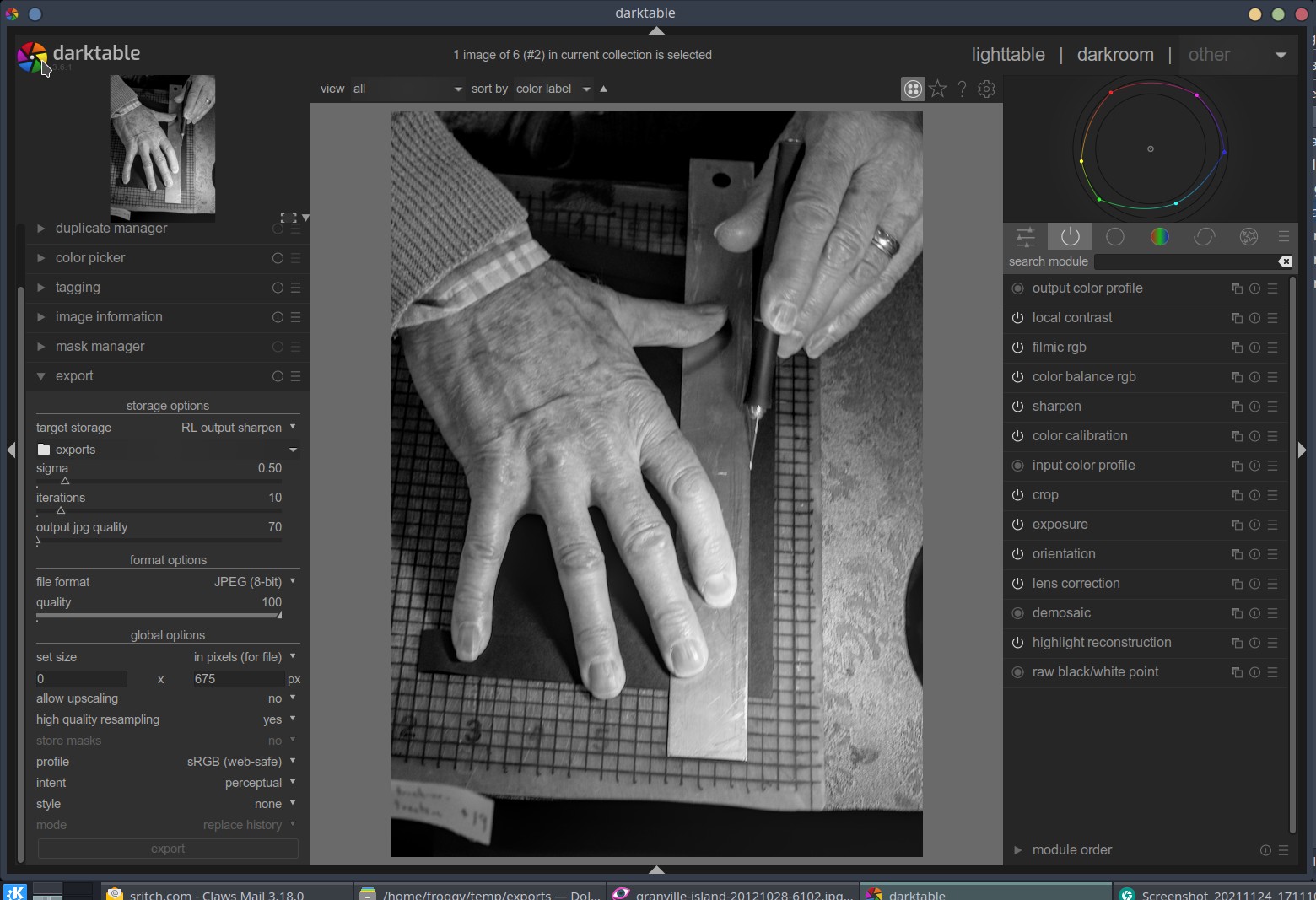Viewport: 1316px width, 900px height.
Task: Open the color modules group tab
Action: coord(1160,237)
